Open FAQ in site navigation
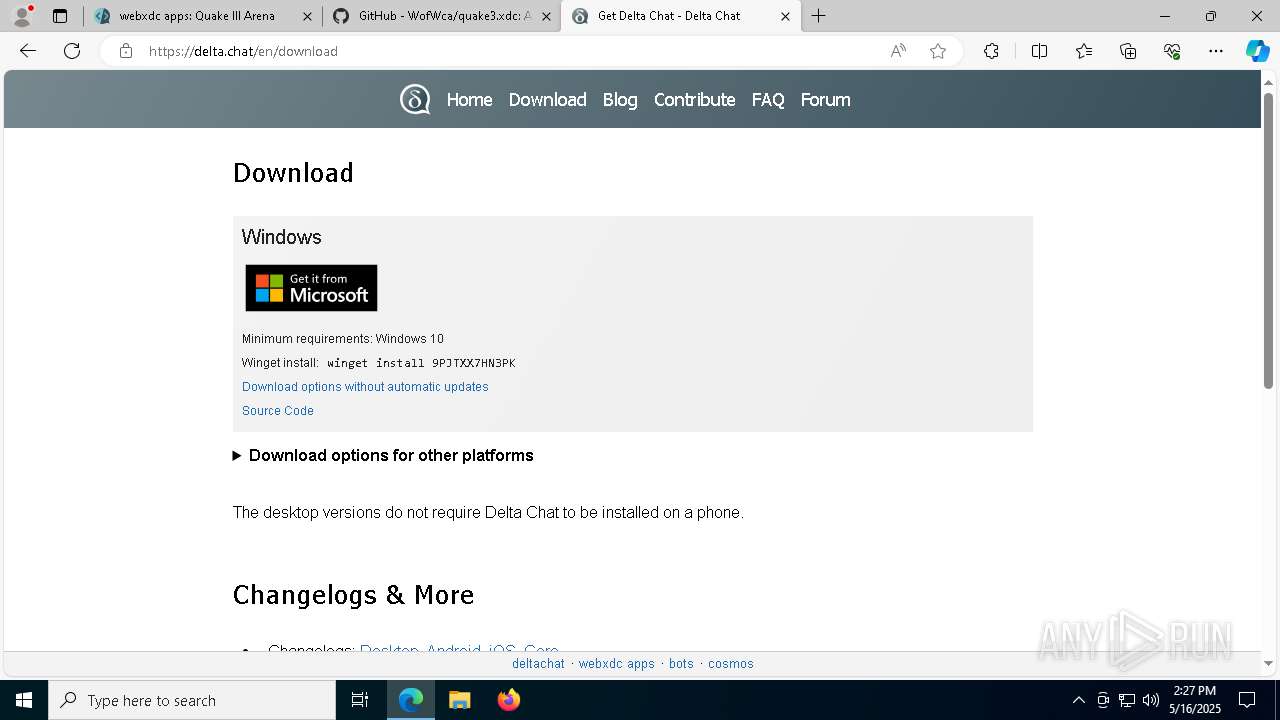Image resolution: width=1280 pixels, height=720 pixels. click(768, 99)
